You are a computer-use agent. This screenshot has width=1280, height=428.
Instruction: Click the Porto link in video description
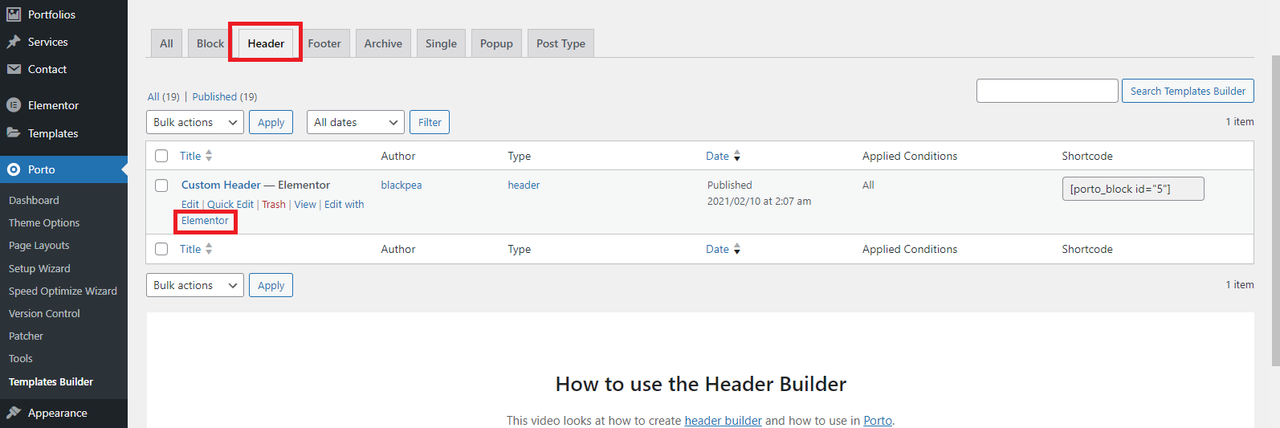(878, 421)
